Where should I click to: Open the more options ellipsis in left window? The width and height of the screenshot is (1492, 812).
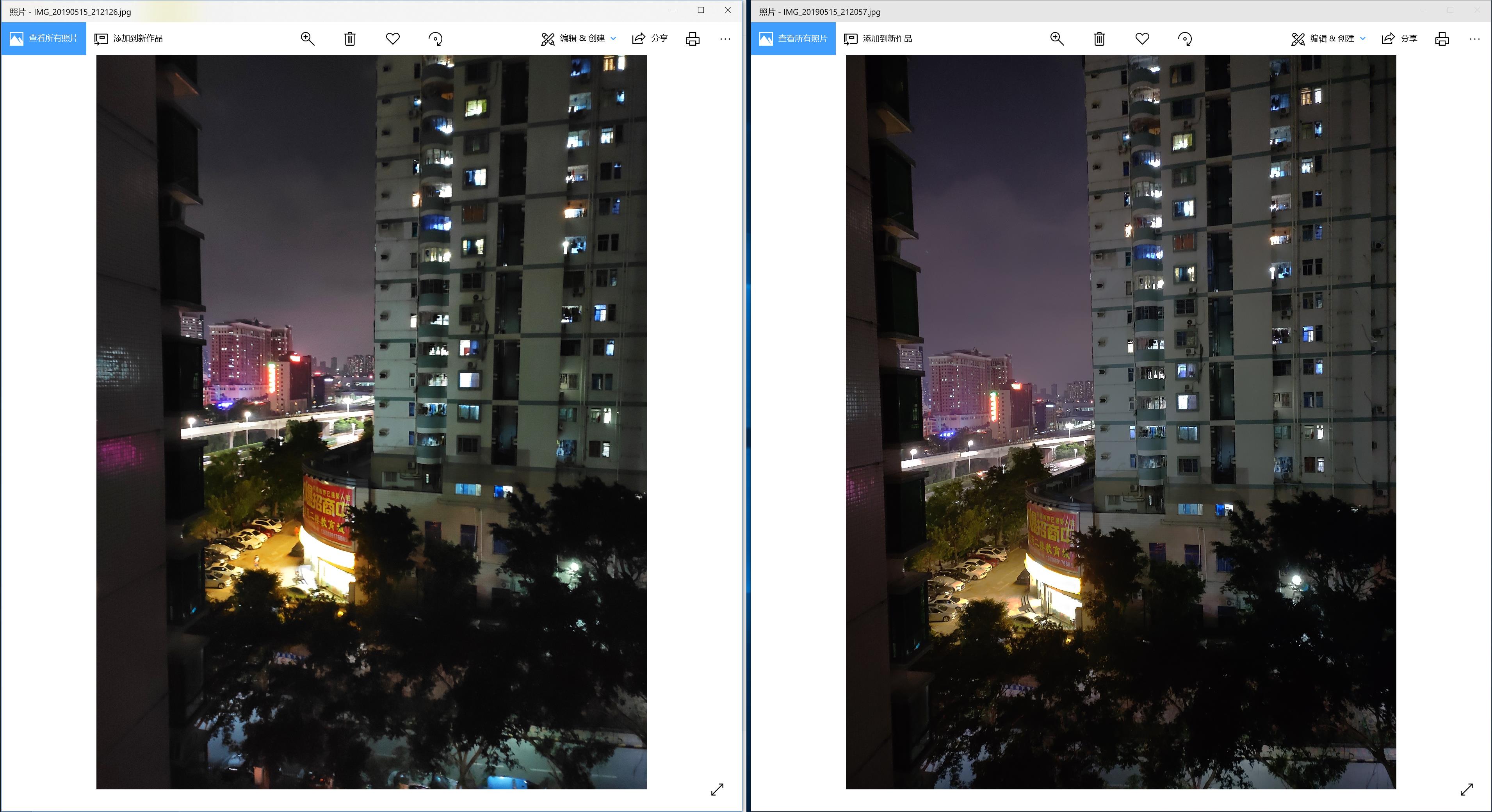[725, 39]
